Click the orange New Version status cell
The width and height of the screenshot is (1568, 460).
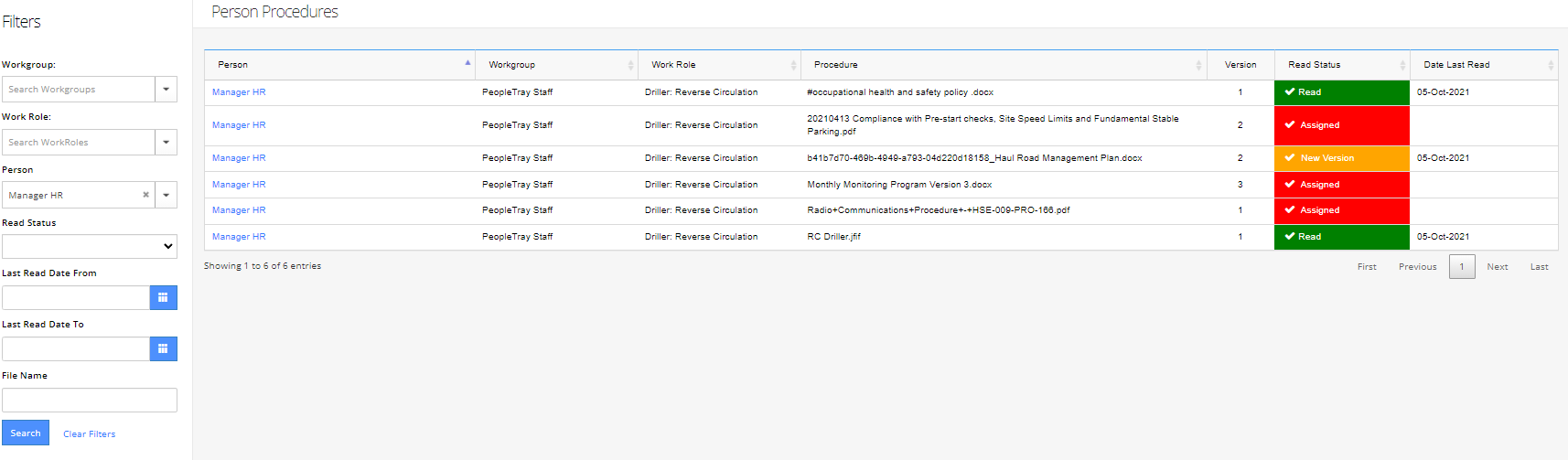1340,158
